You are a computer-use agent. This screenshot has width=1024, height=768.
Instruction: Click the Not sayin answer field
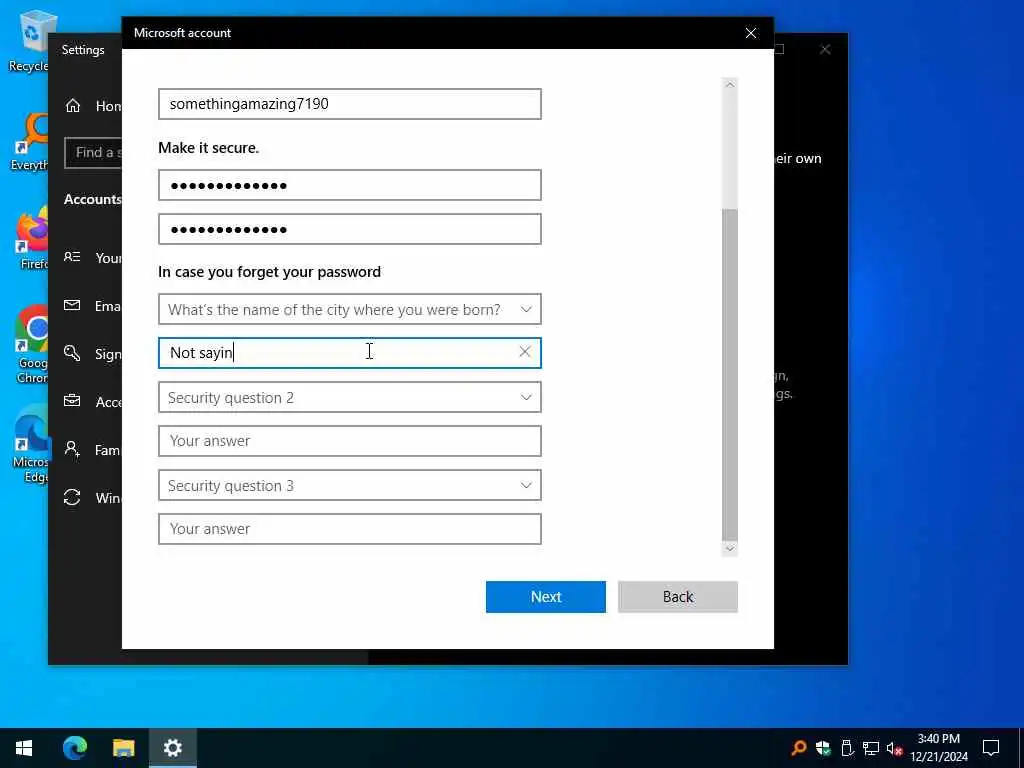[349, 353]
